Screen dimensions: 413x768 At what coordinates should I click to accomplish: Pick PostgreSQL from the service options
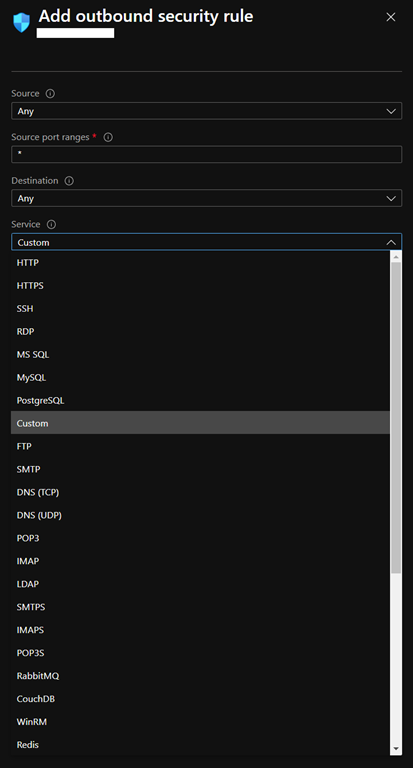tap(200, 400)
